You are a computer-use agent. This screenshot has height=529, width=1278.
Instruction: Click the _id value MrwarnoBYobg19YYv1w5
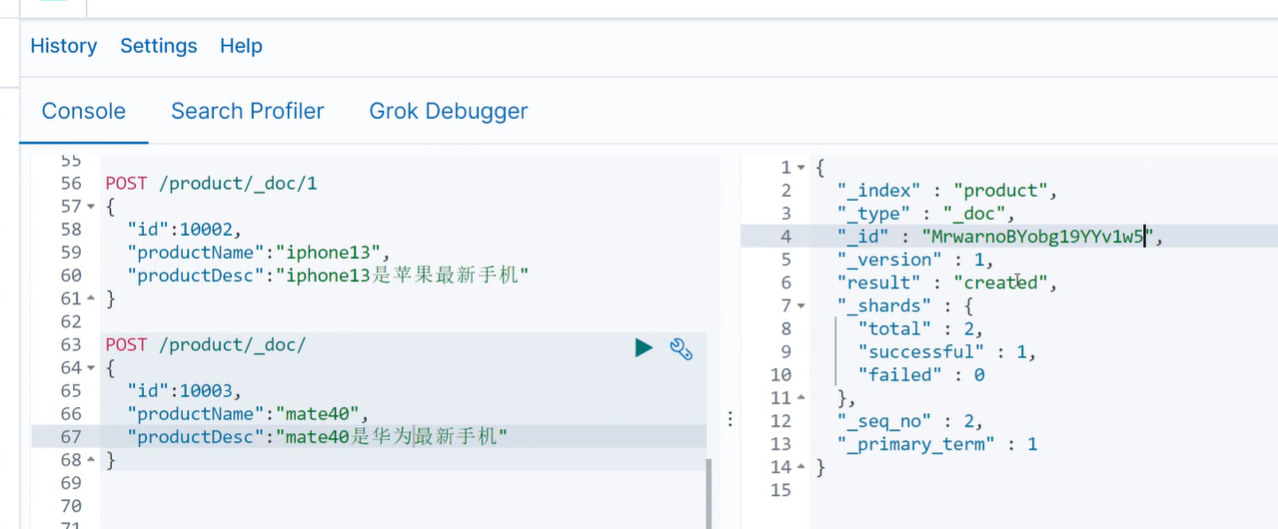[1038, 236]
